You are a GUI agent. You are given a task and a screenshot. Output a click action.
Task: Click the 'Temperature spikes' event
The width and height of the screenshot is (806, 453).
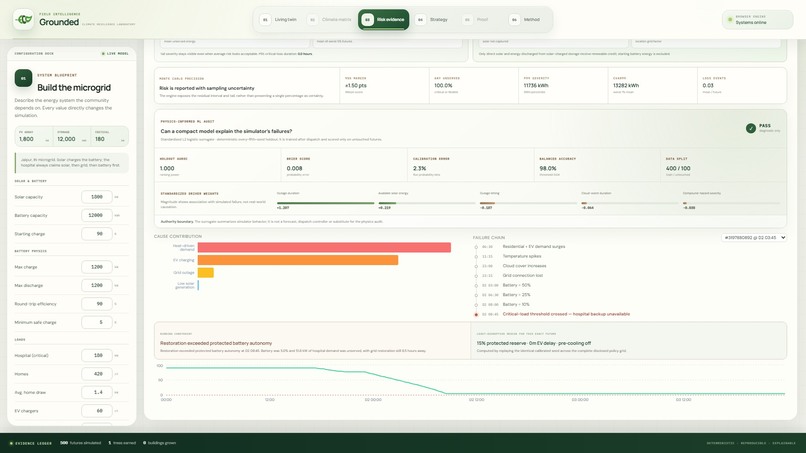(522, 256)
